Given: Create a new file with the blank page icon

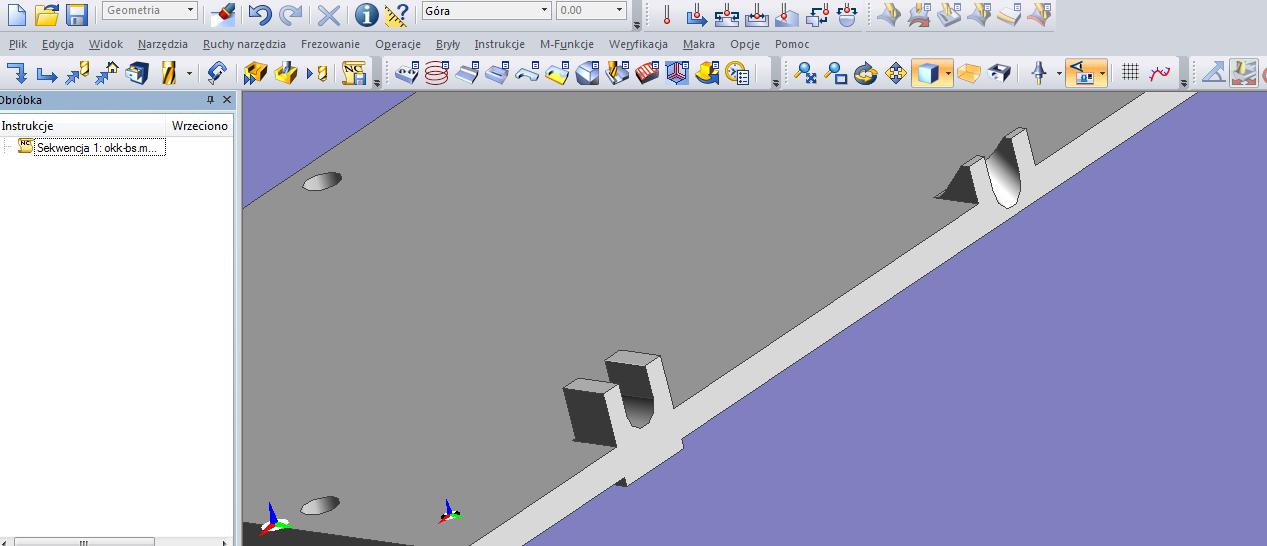Looking at the screenshot, I should [x=16, y=14].
